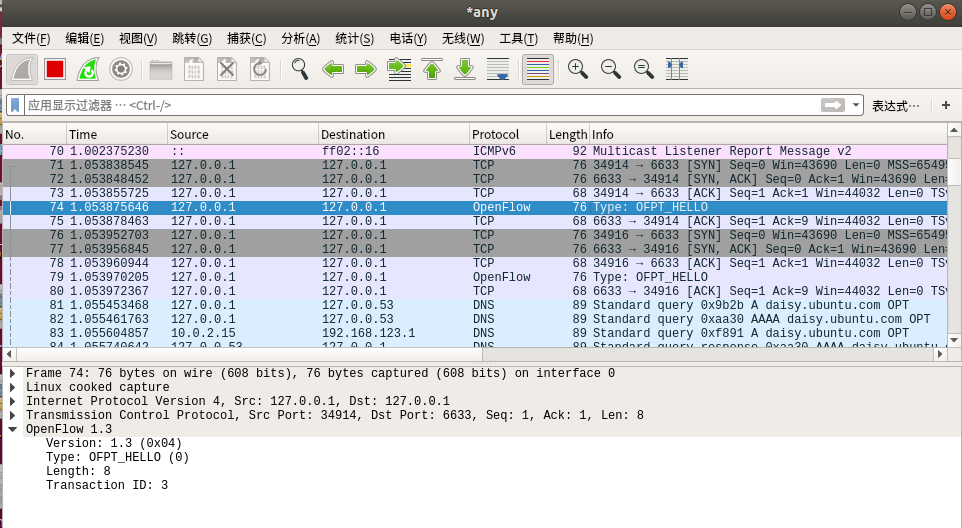Open the 无线(W) menu

(x=463, y=39)
